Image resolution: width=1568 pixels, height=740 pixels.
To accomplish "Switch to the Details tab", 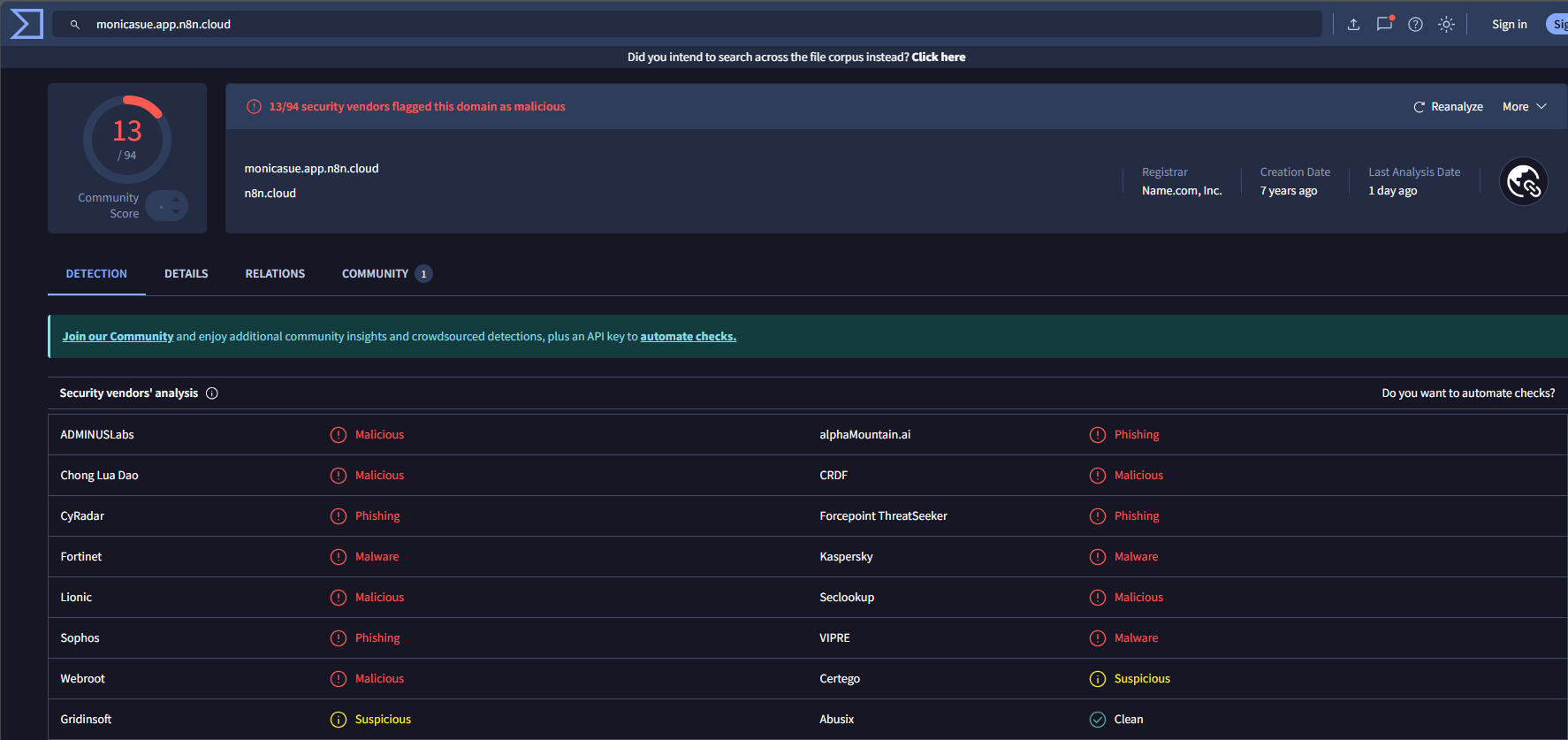I will click(186, 274).
